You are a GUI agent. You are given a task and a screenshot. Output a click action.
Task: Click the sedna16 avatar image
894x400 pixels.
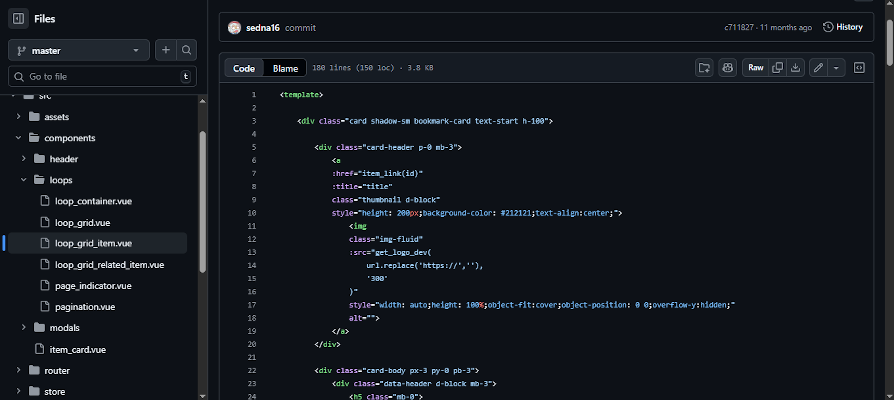234,27
